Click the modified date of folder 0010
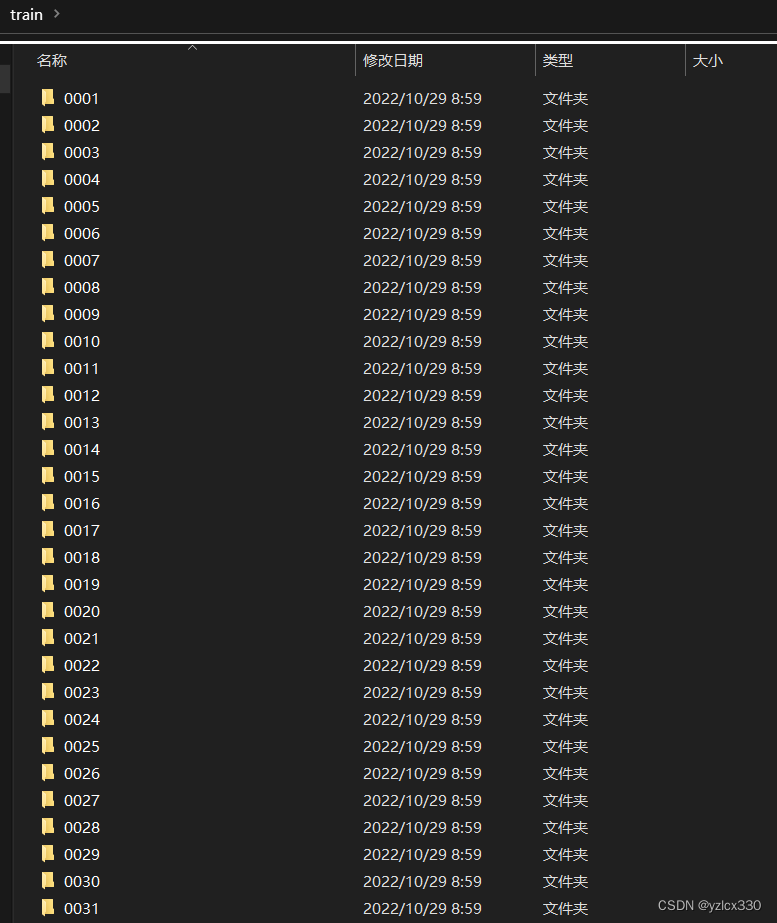 [422, 341]
